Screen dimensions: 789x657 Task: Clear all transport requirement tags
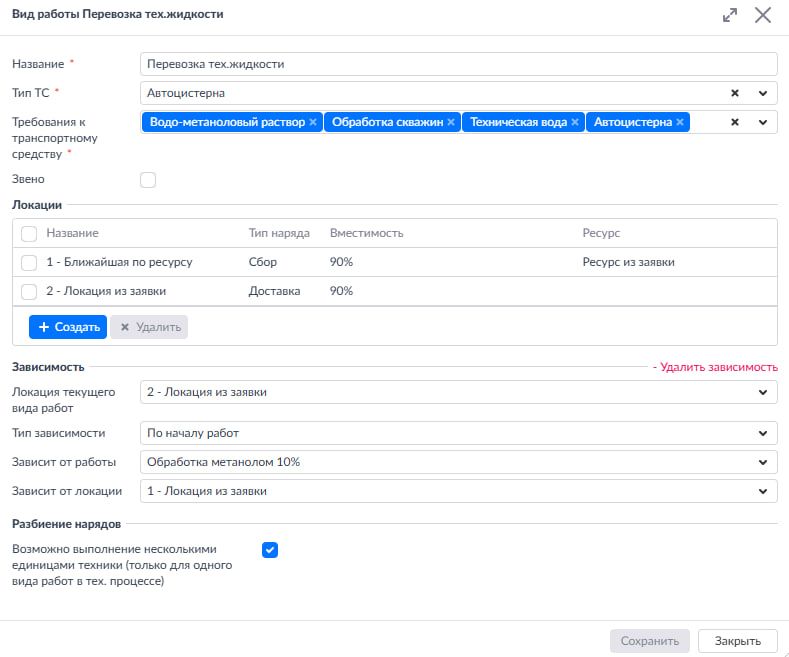pos(735,122)
